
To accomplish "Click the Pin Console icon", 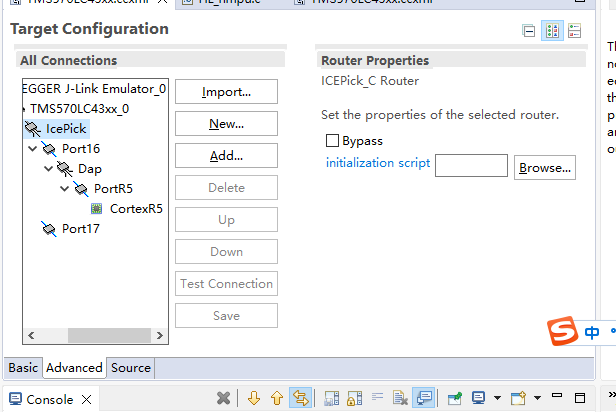I will coord(455,398).
